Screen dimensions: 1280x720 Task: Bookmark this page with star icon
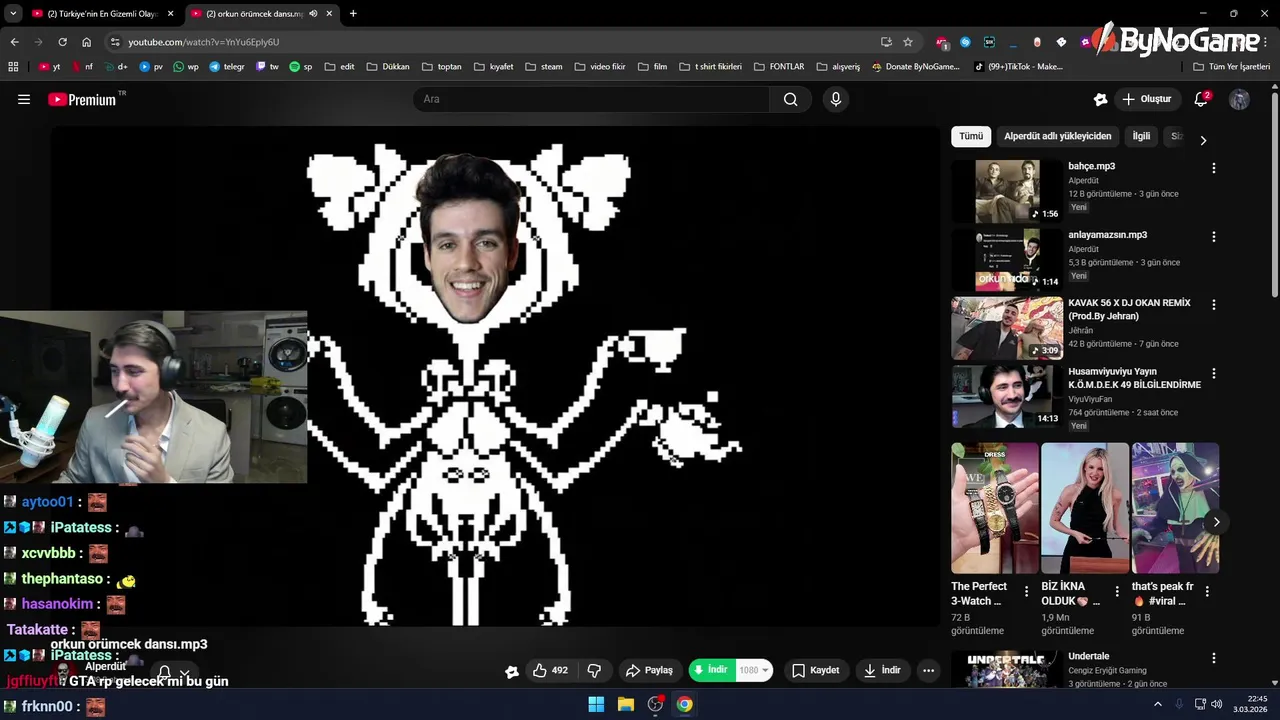click(908, 42)
